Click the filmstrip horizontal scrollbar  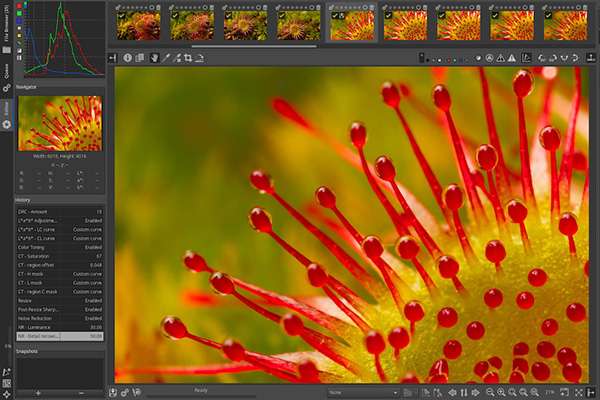click(254, 46)
